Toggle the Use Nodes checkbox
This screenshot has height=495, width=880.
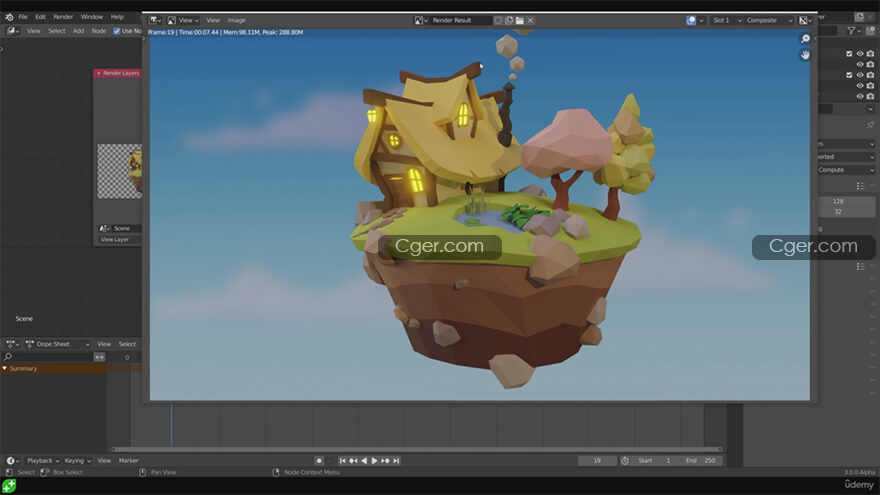click(117, 31)
